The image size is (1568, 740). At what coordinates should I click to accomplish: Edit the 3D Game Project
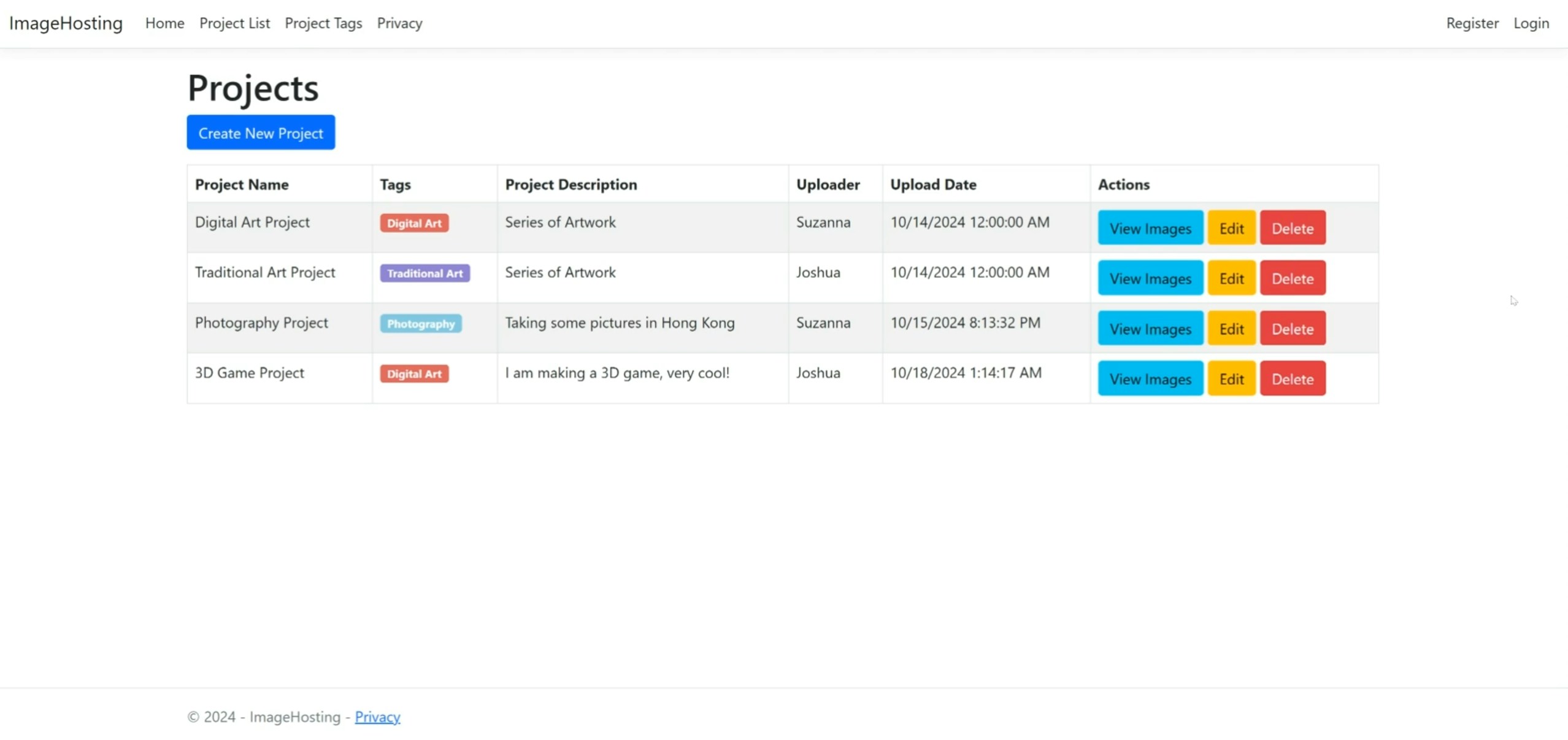click(x=1231, y=379)
